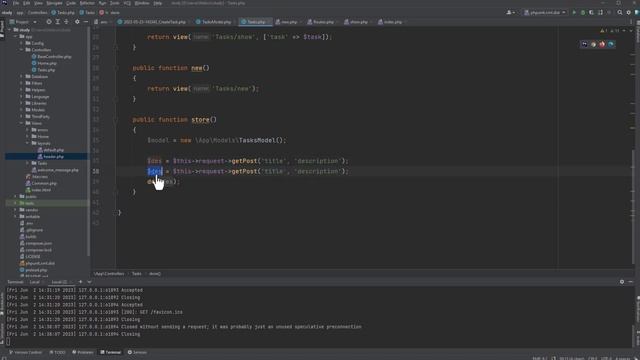This screenshot has height=360, width=640.
Task: Open Project panel options gear
Action: click(77, 22)
